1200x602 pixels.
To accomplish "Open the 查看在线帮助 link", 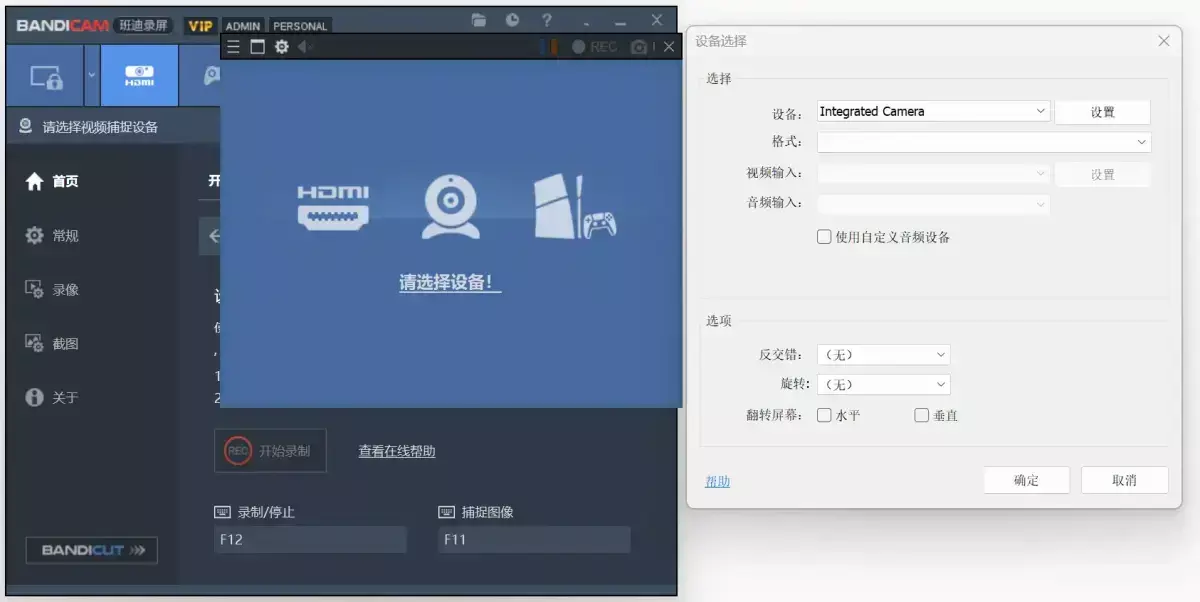I will (x=394, y=451).
